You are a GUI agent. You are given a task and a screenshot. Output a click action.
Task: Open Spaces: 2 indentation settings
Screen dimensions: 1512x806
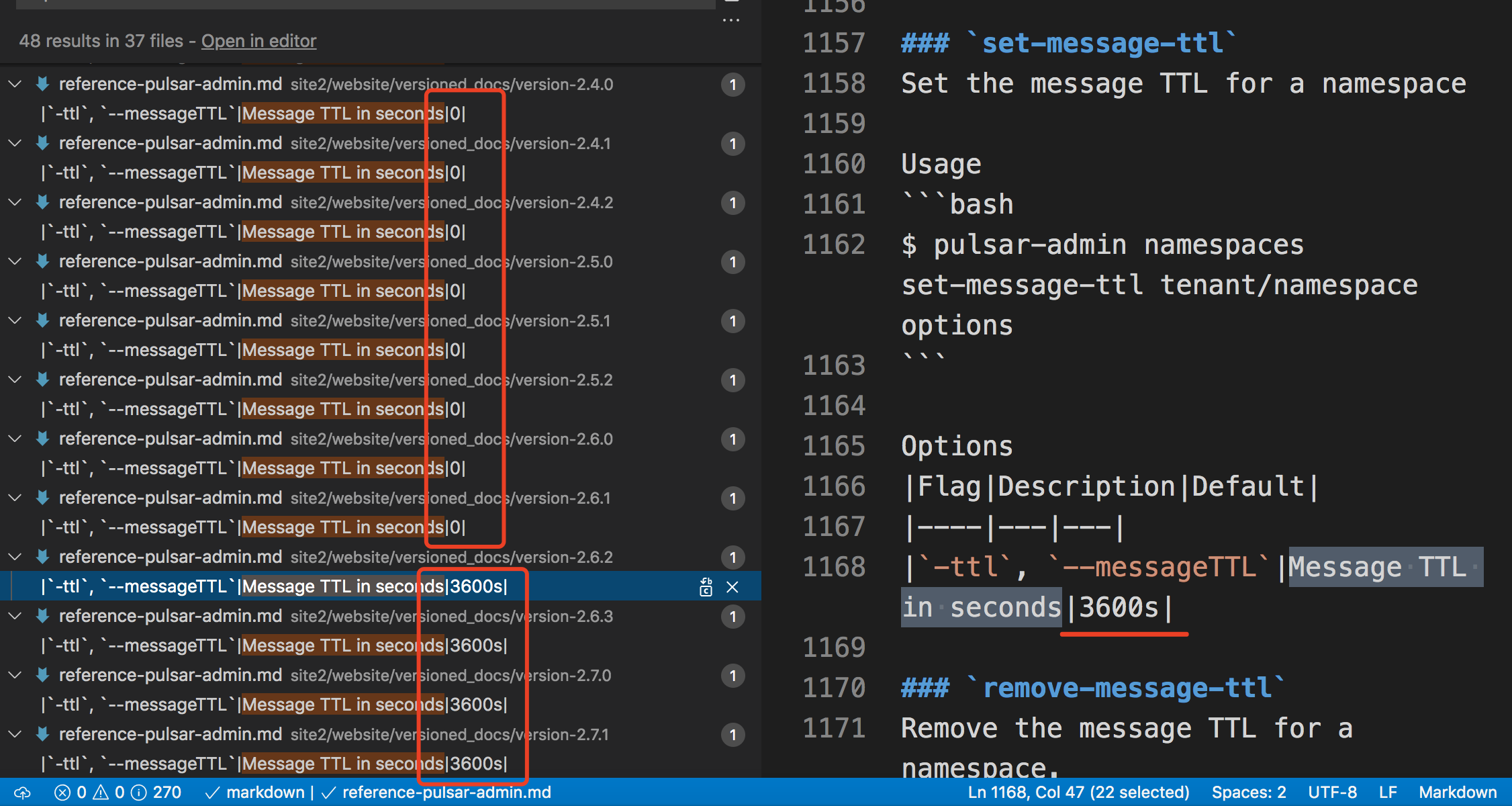(1248, 793)
